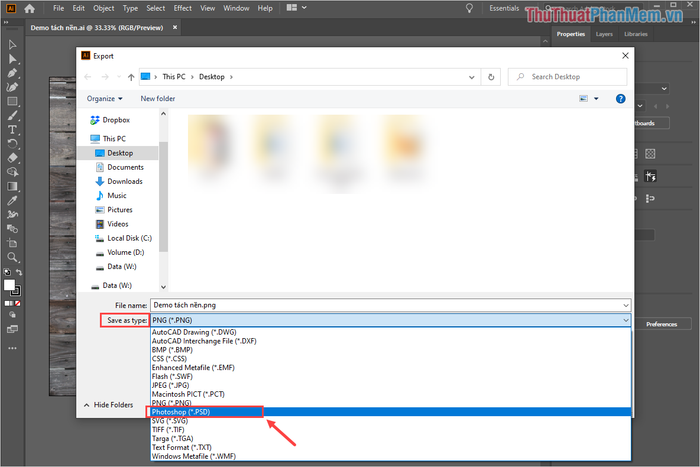The width and height of the screenshot is (700, 467).
Task: Open the Window menu
Action: tap(236, 8)
